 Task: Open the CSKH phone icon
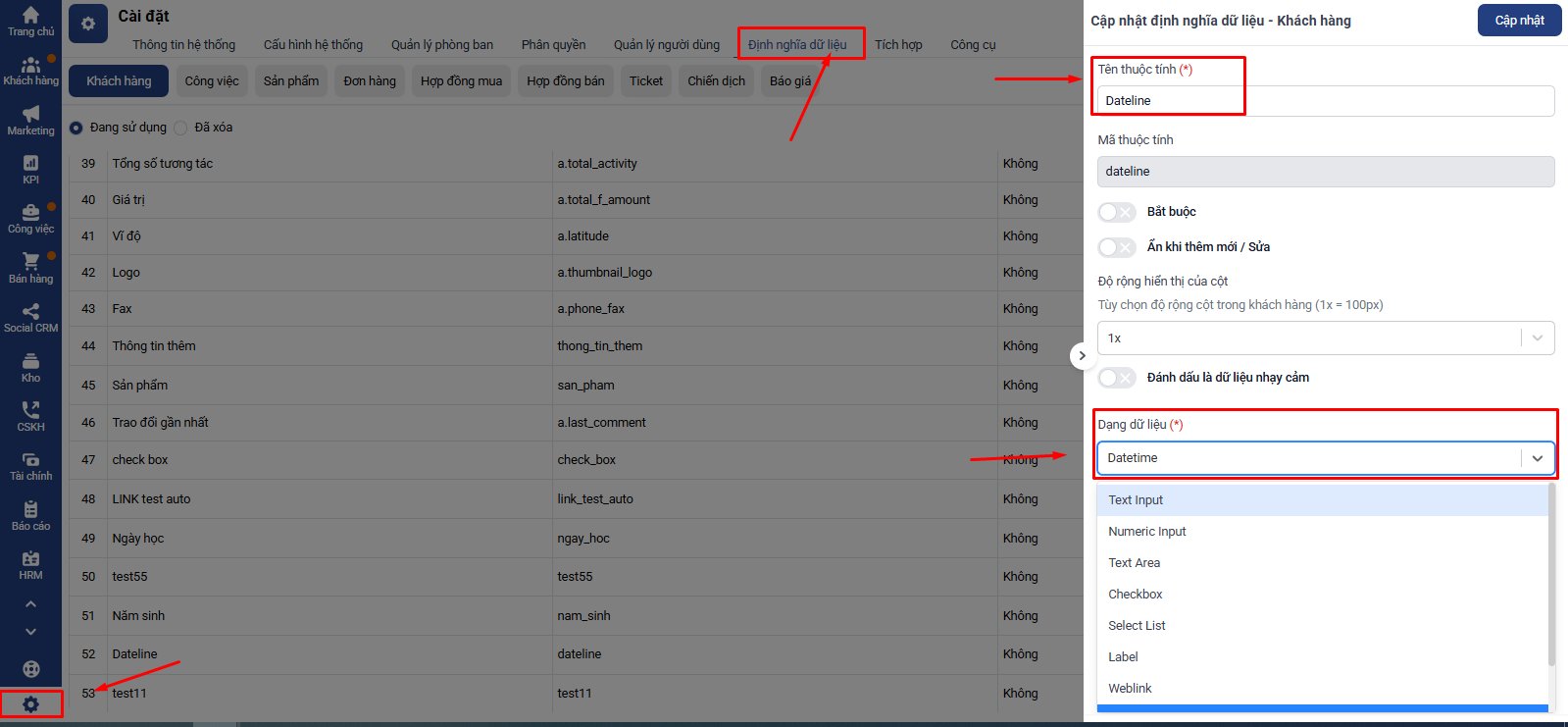[30, 411]
